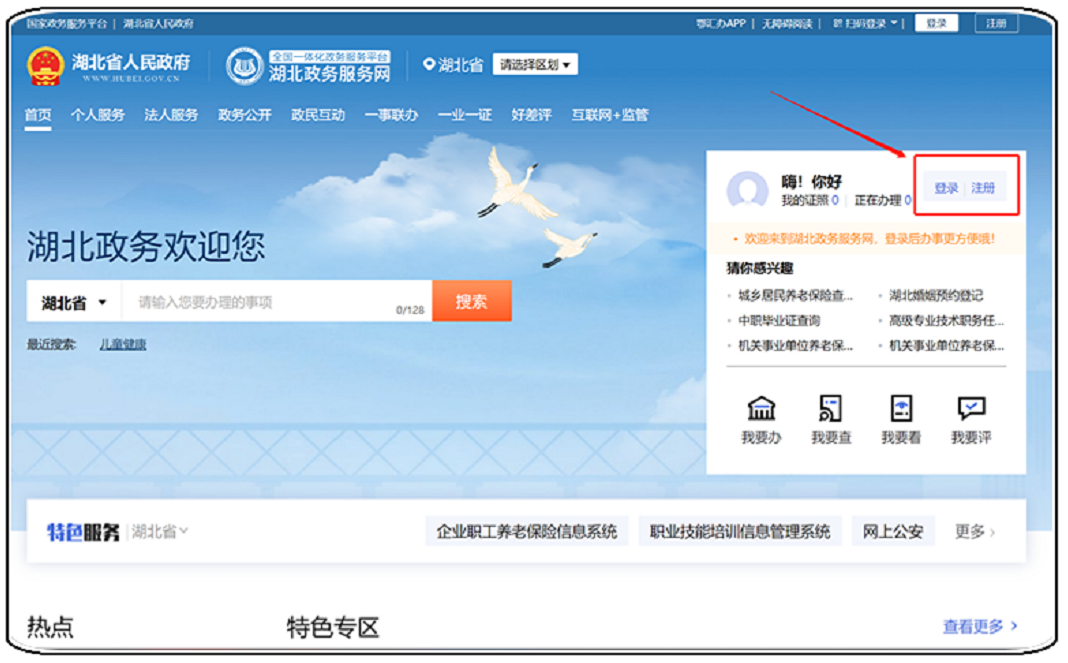This screenshot has height=663, width=1068.
Task: Click the 登录 button in the top bar
Action: click(937, 23)
